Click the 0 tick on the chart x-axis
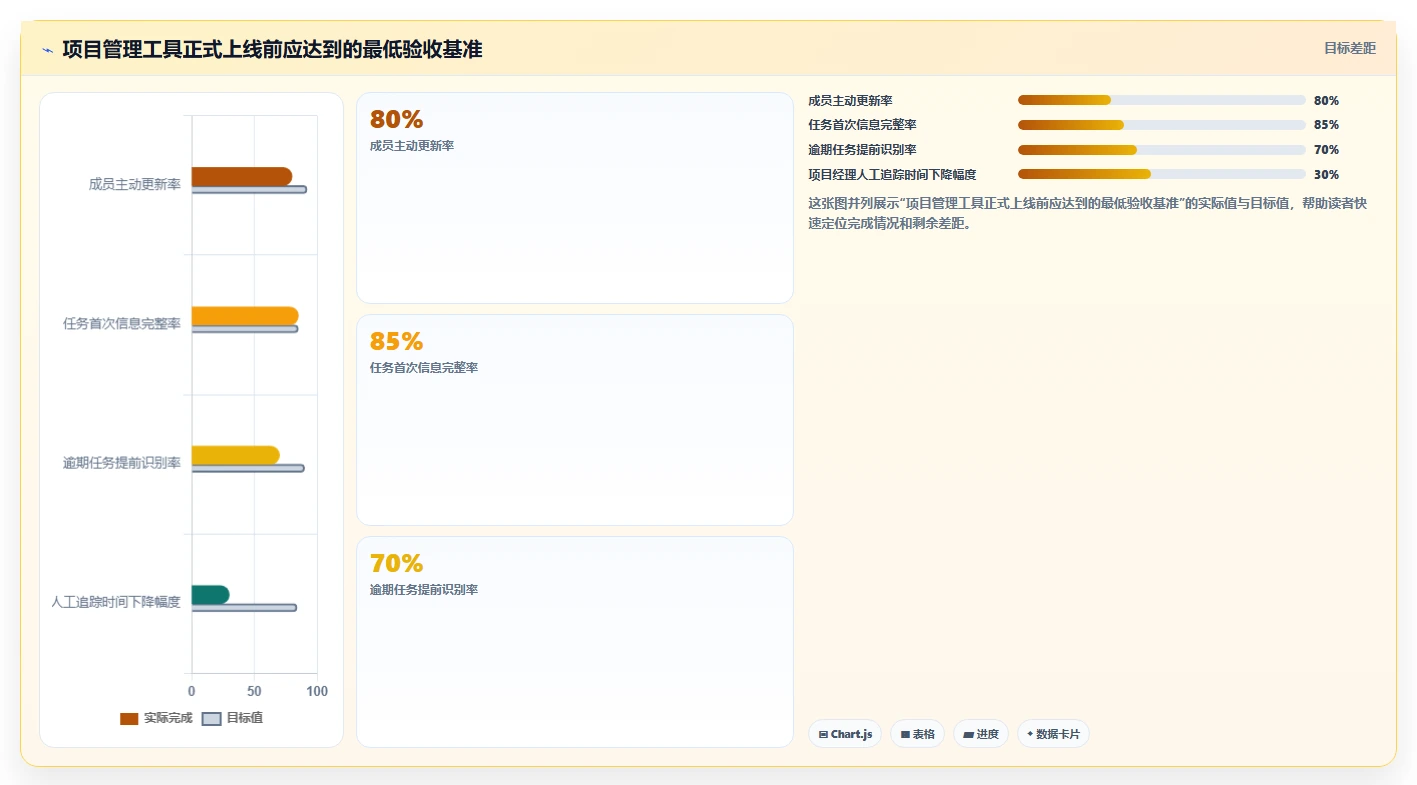The height and width of the screenshot is (785, 1417). pos(192,691)
